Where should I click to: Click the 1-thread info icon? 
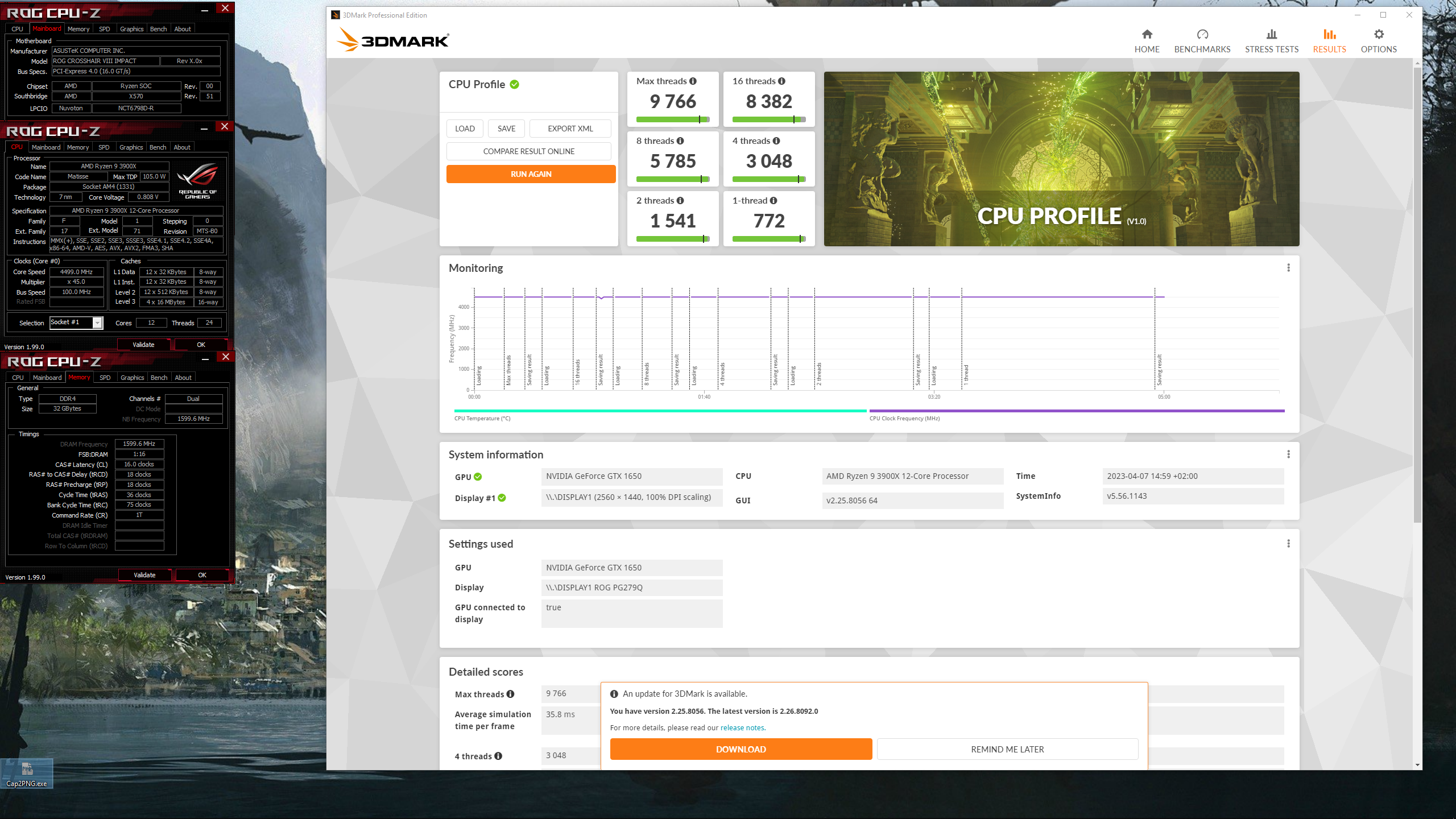[x=773, y=201]
